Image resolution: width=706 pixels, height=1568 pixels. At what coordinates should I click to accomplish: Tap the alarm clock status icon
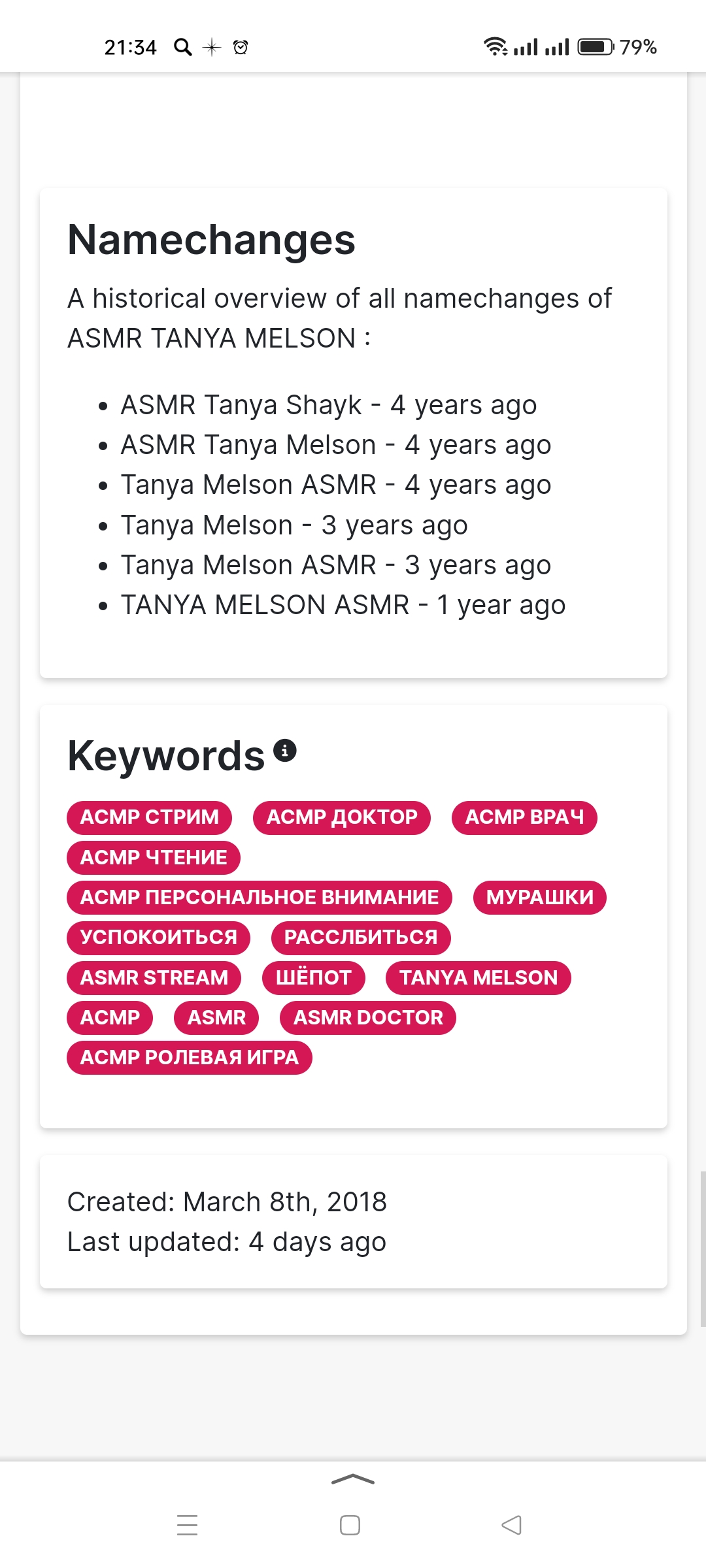[241, 47]
